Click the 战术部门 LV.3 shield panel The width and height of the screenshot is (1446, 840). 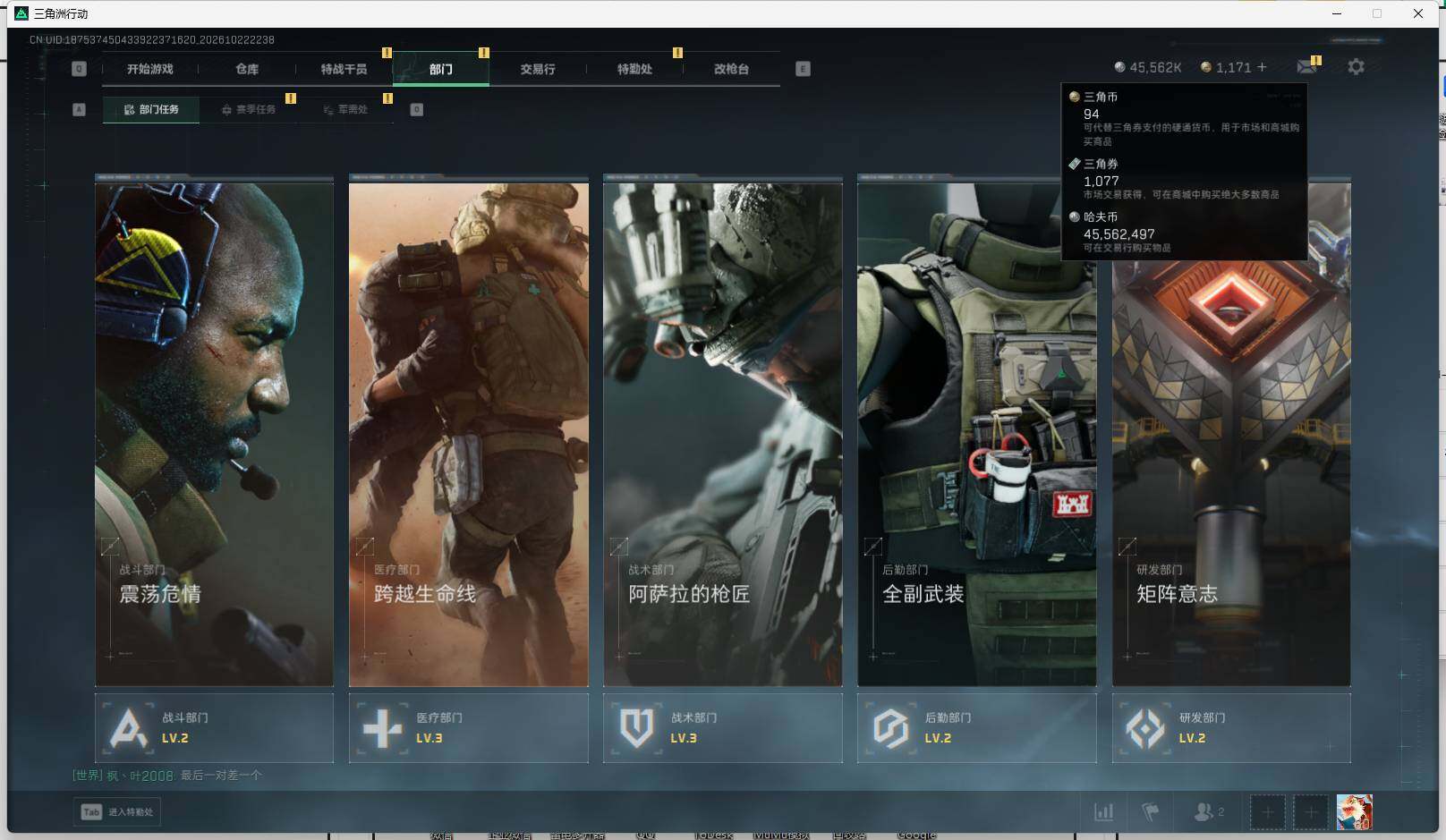tap(722, 728)
